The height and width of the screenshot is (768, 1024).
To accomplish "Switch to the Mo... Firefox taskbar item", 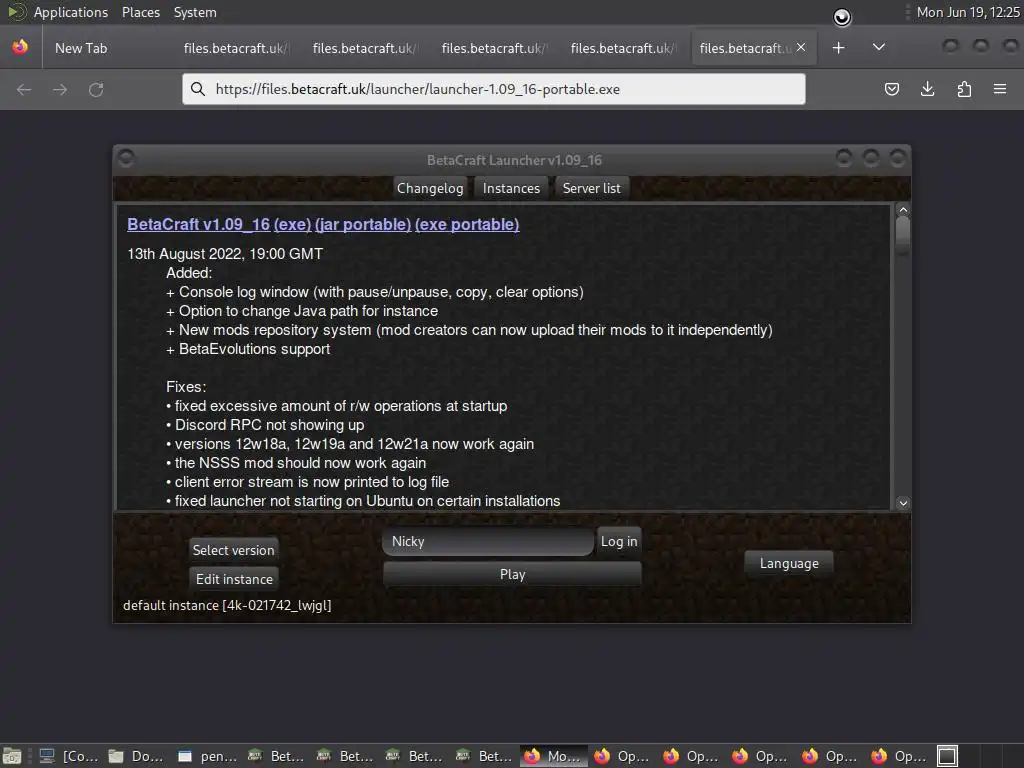I will coord(553,756).
